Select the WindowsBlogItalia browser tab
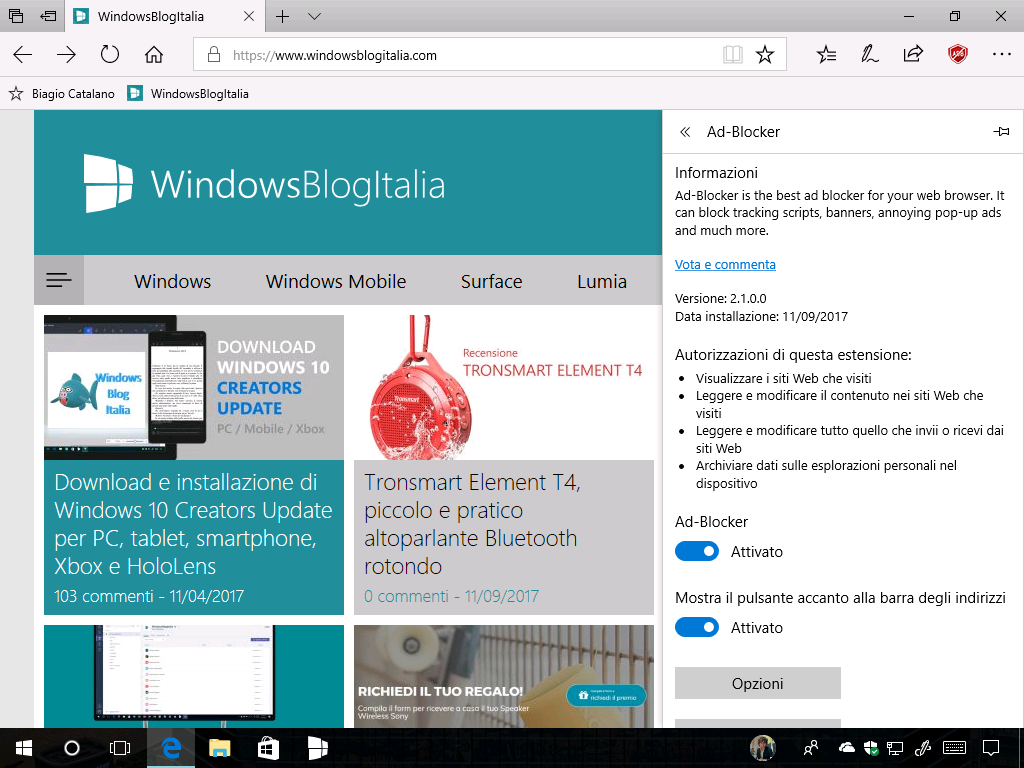 coord(165,16)
